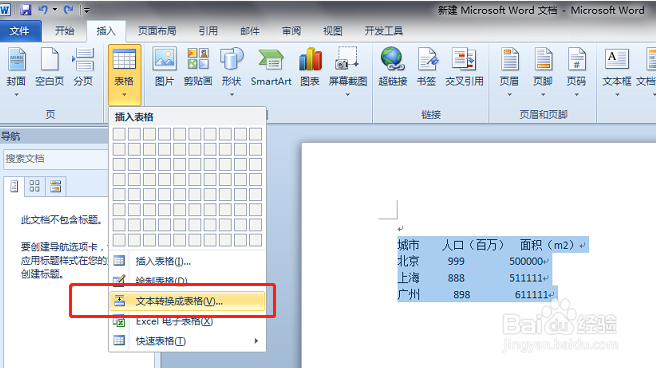Open the Screenshot dropdown arrow
This screenshot has height=368, width=656.
click(348, 95)
